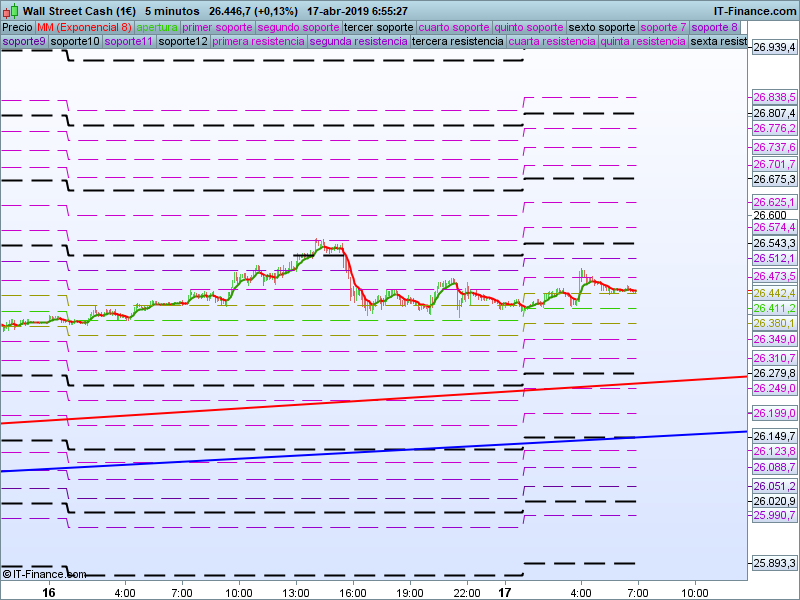Click the sexto soporte indicator label
Image resolution: width=800 pixels, height=600 pixels.
point(602,27)
